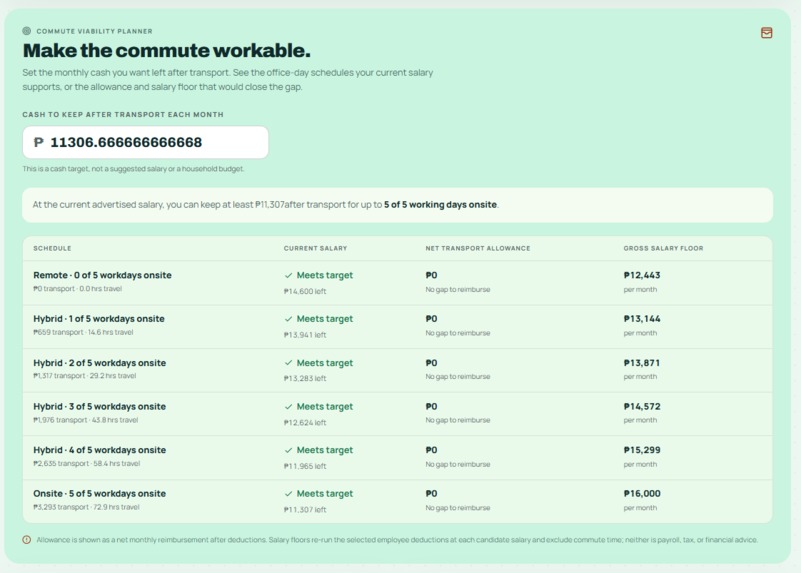The image size is (801, 573).
Task: Click '₱0 transport · 0.0 hrs travel' detail
Action: pos(78,289)
